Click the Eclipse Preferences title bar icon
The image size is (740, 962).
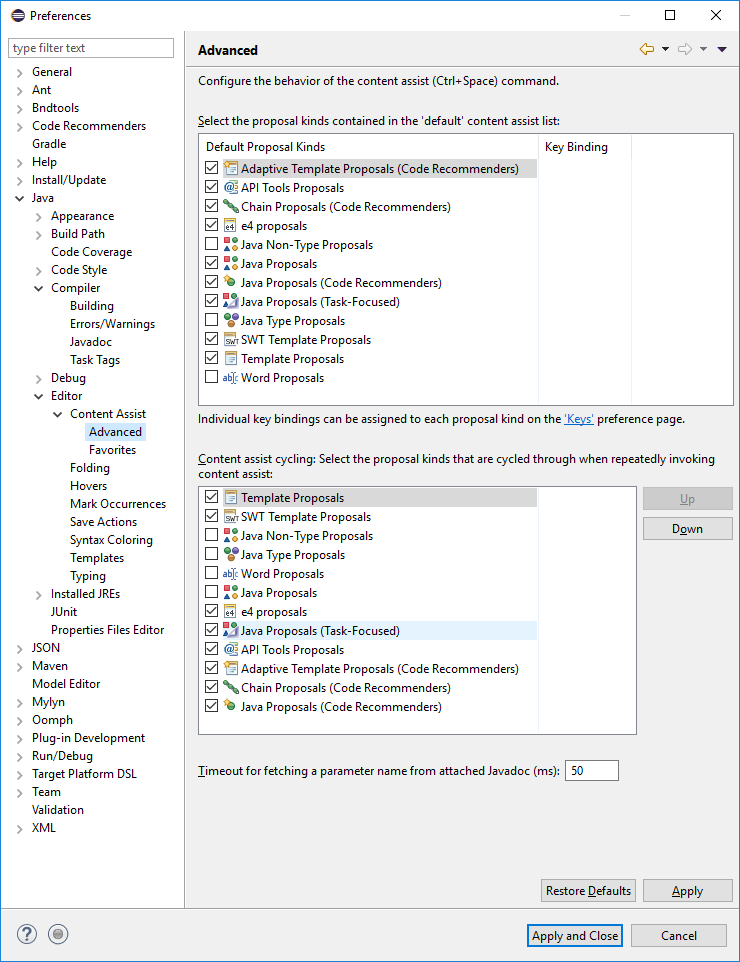[18, 15]
